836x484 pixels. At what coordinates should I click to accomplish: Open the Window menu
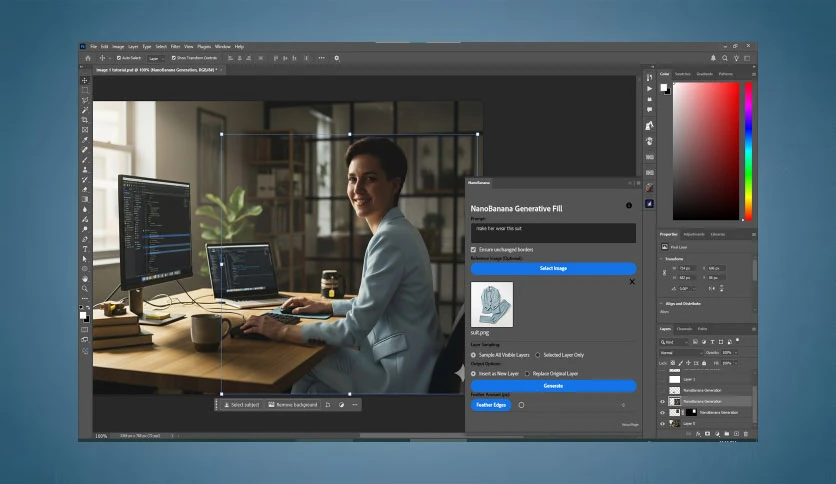[x=222, y=46]
